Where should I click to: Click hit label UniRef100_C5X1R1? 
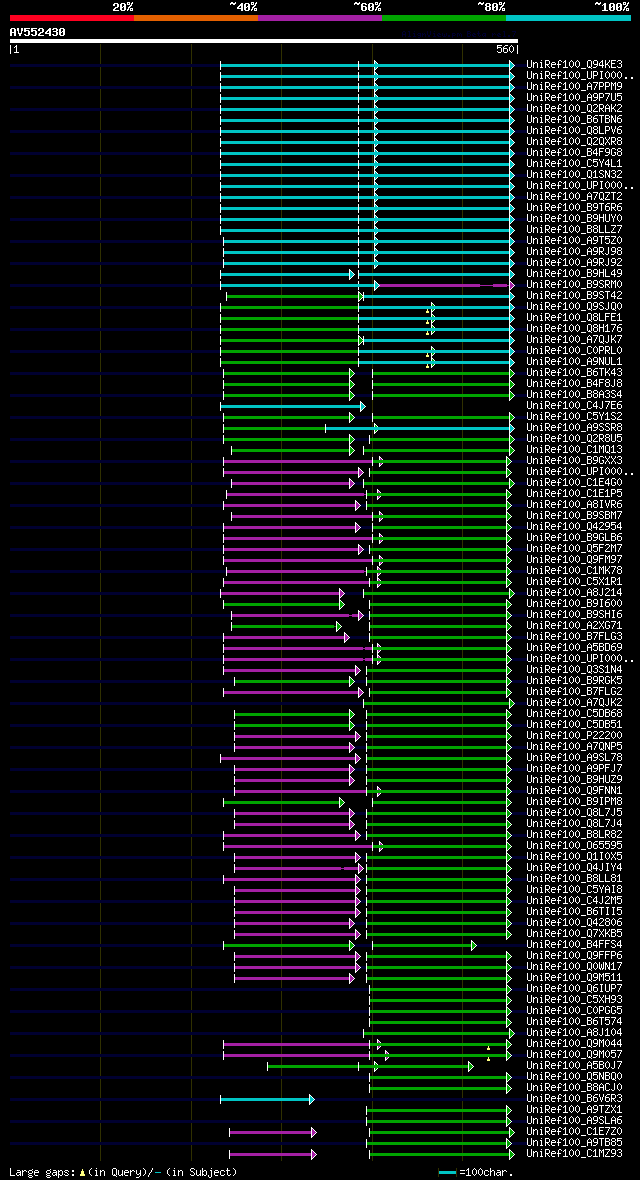click(x=574, y=582)
